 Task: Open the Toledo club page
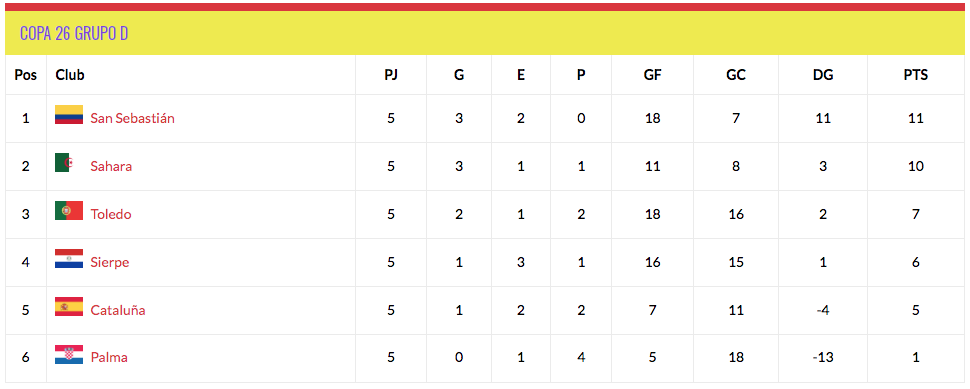[x=111, y=215]
